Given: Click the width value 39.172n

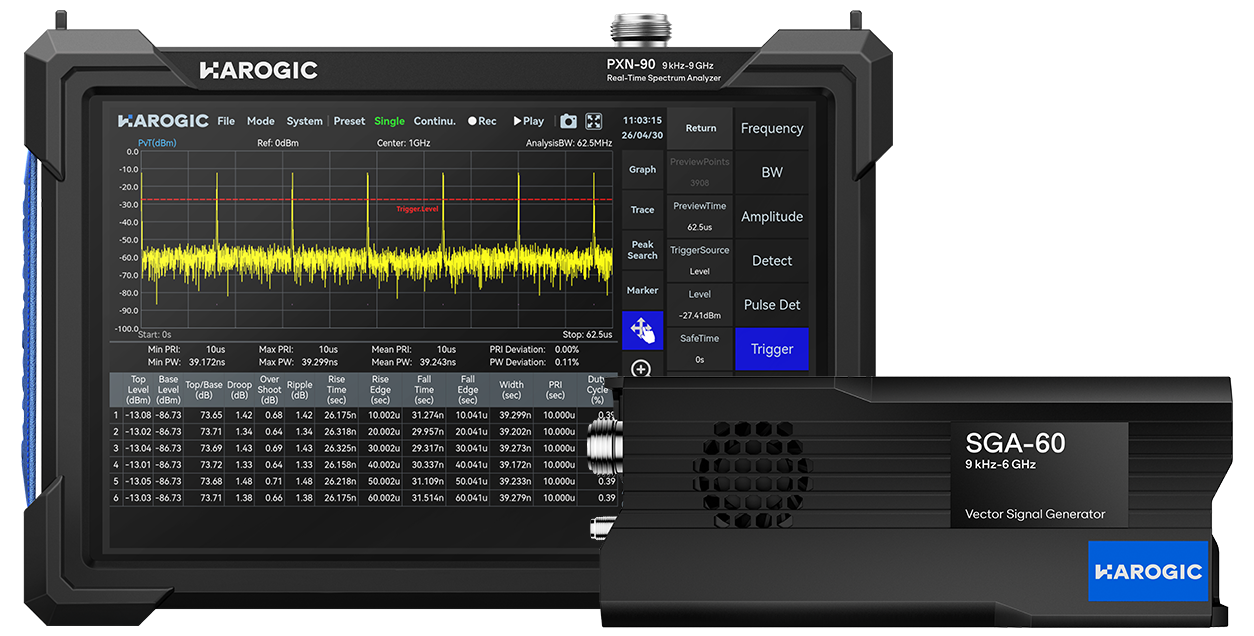Looking at the screenshot, I should point(515,465).
